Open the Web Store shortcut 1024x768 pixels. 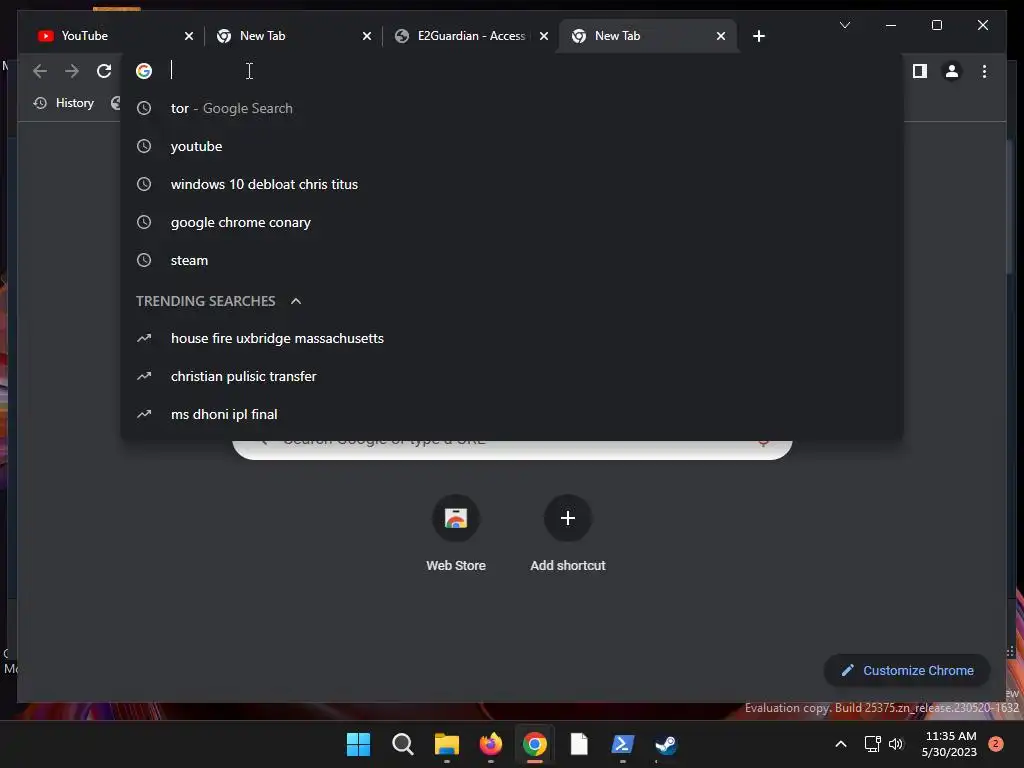coord(456,533)
